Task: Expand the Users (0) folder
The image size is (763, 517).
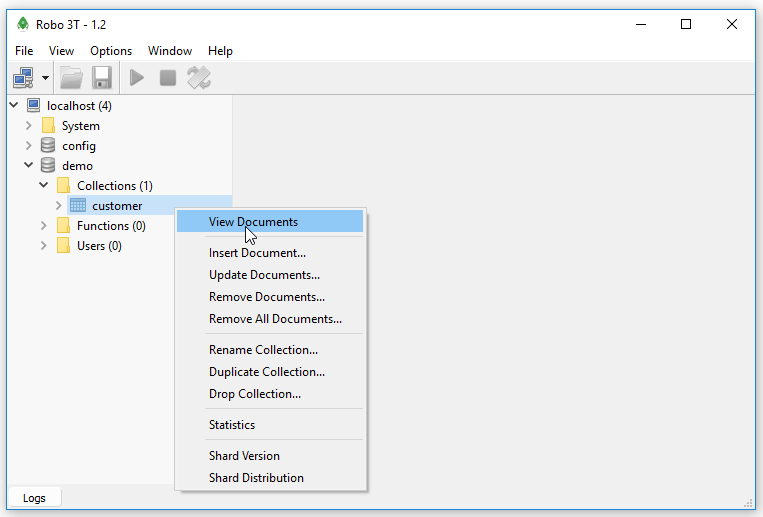Action: pos(44,245)
